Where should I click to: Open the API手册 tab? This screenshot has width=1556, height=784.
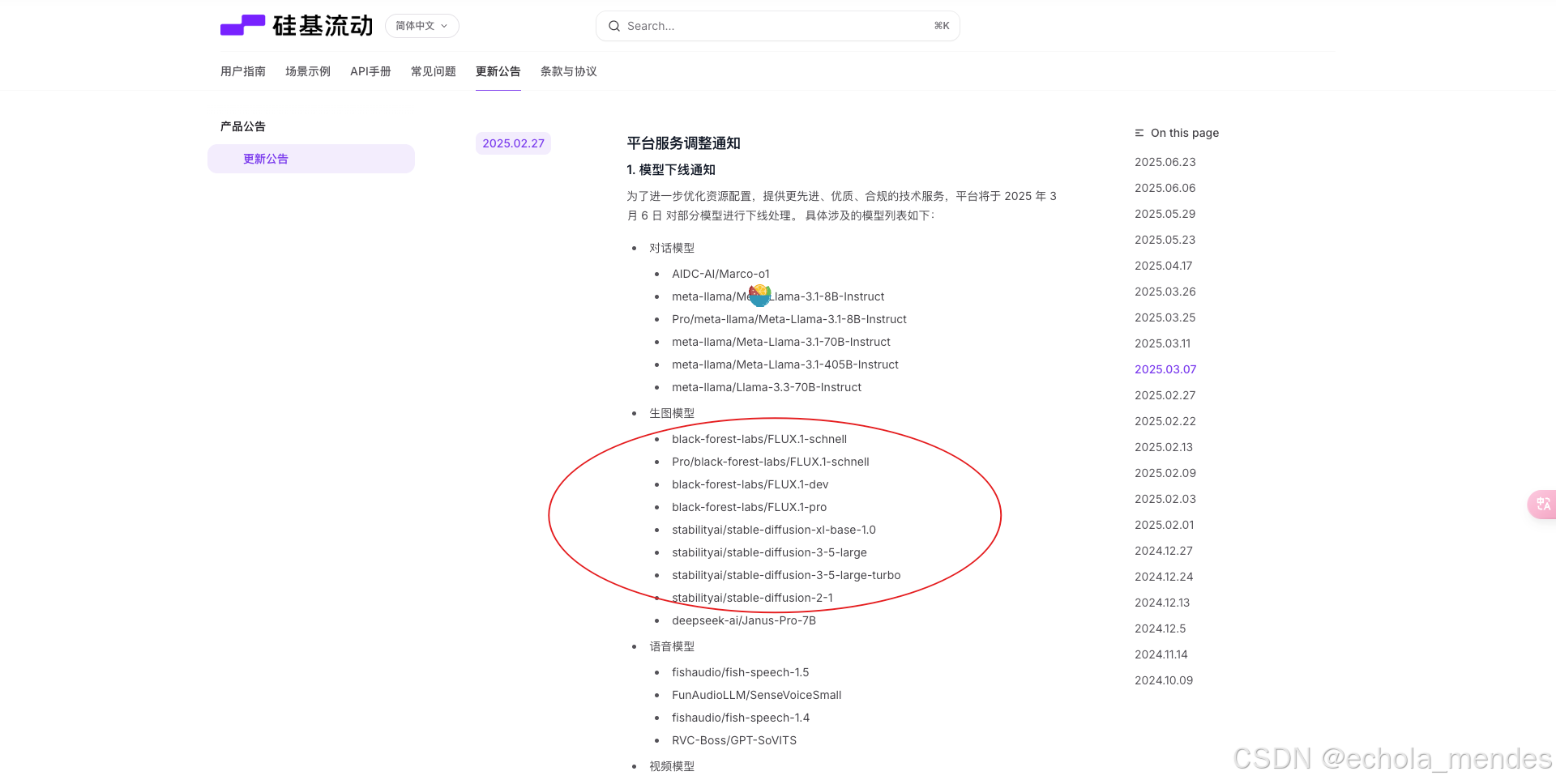[370, 71]
